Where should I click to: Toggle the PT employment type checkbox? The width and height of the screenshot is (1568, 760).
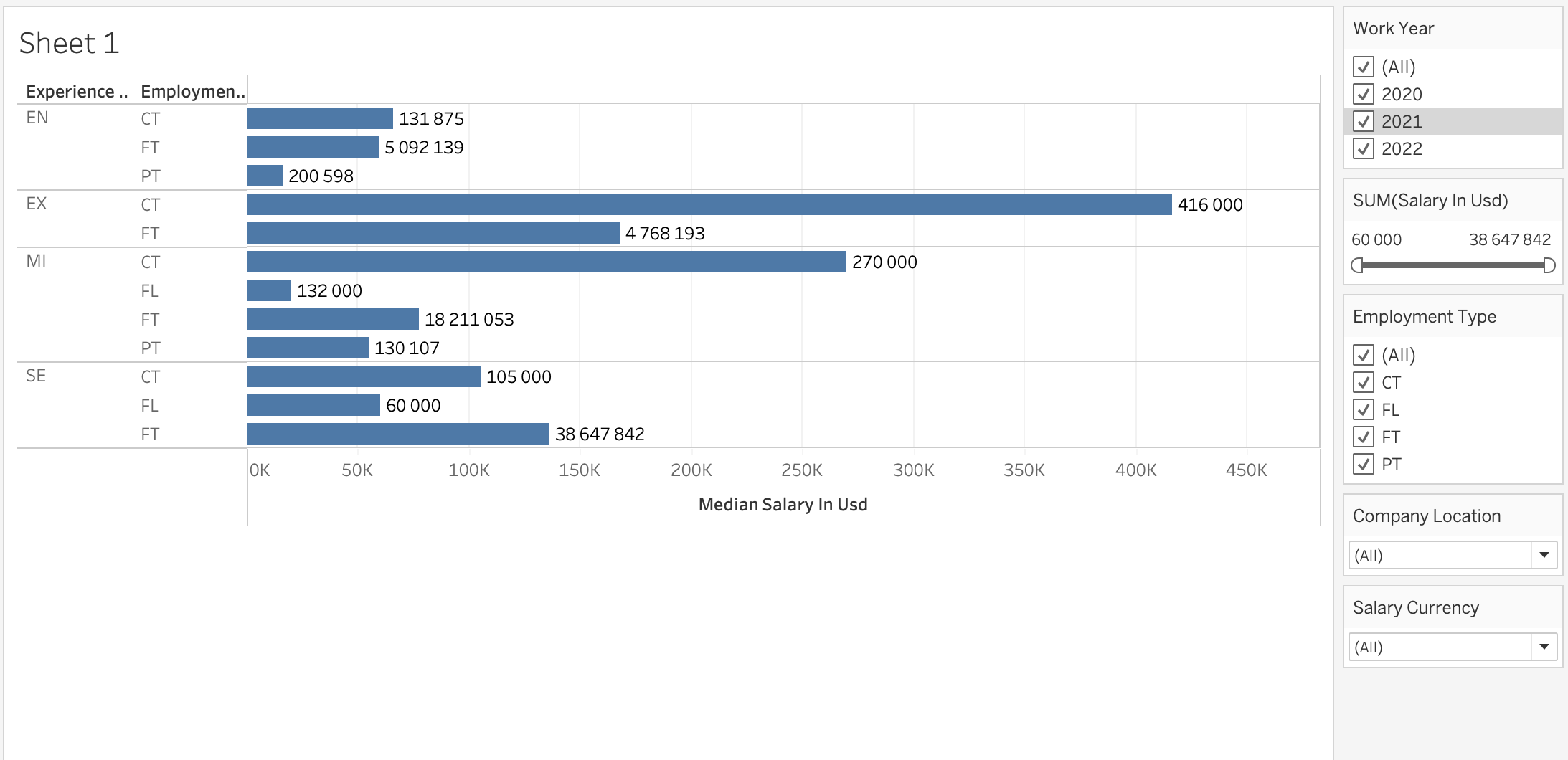1363,464
